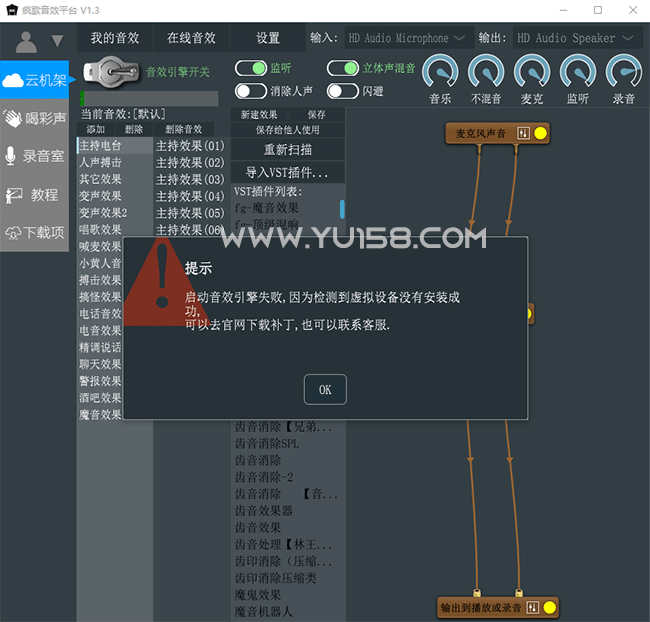Open the 下载项 downloads section
Image resolution: width=650 pixels, height=622 pixels.
(x=35, y=233)
